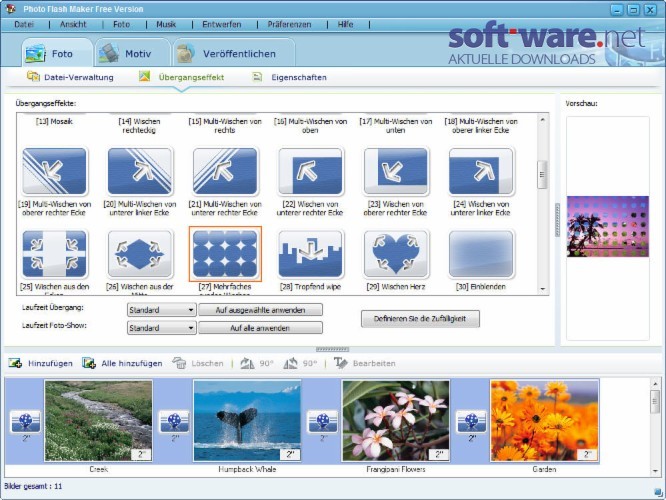
Task: Click '[16] Multi-Wischen von oben' label
Action: pos(310,126)
